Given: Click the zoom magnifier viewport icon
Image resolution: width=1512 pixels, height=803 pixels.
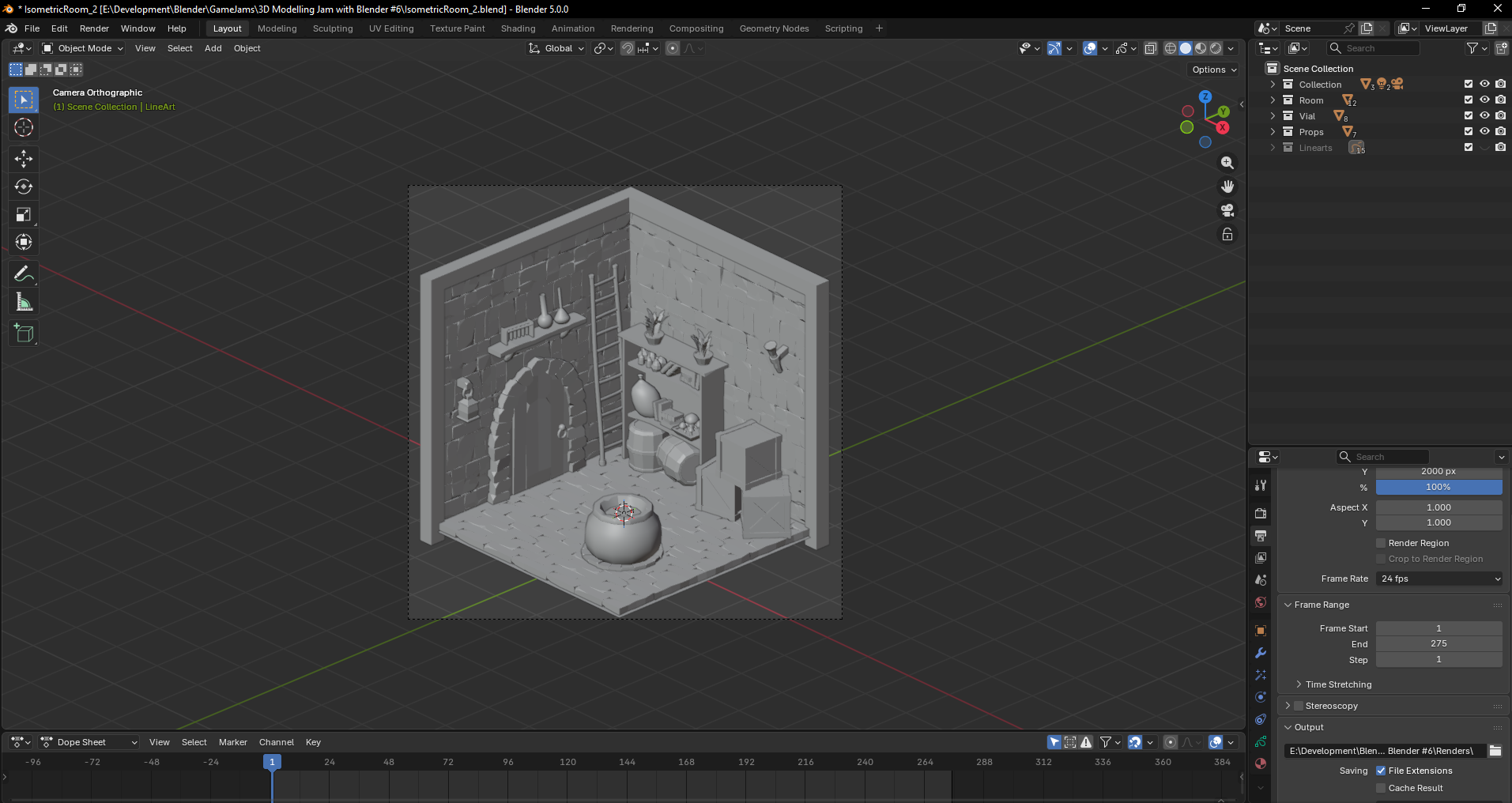Looking at the screenshot, I should pos(1227,163).
